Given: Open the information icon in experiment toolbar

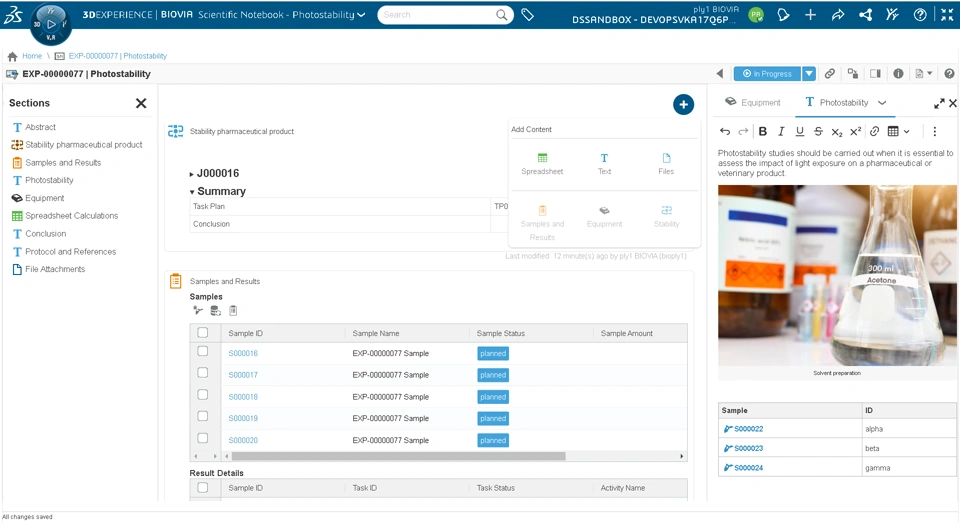Looking at the screenshot, I should click(898, 73).
